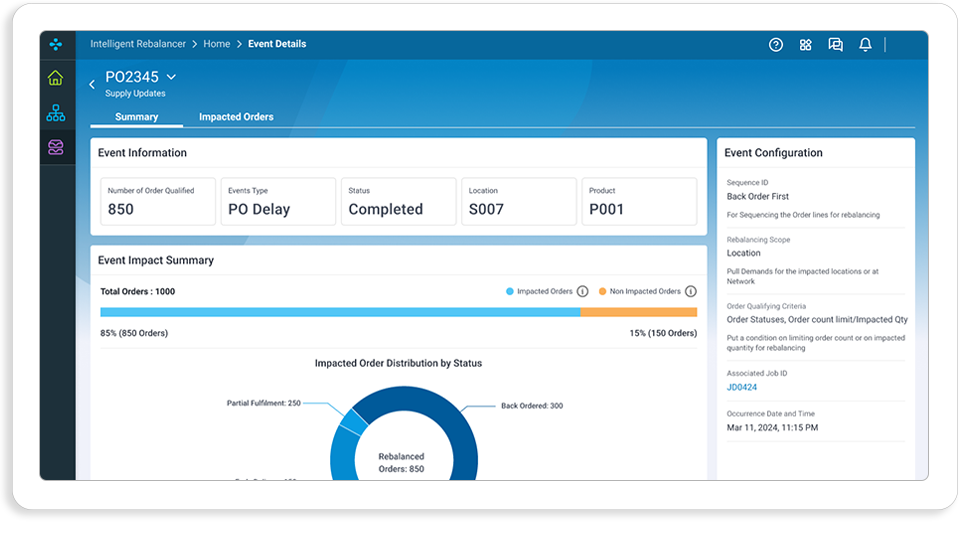Switch to the Impacted Orders tab
Screen dimensions: 960x540
[236, 116]
